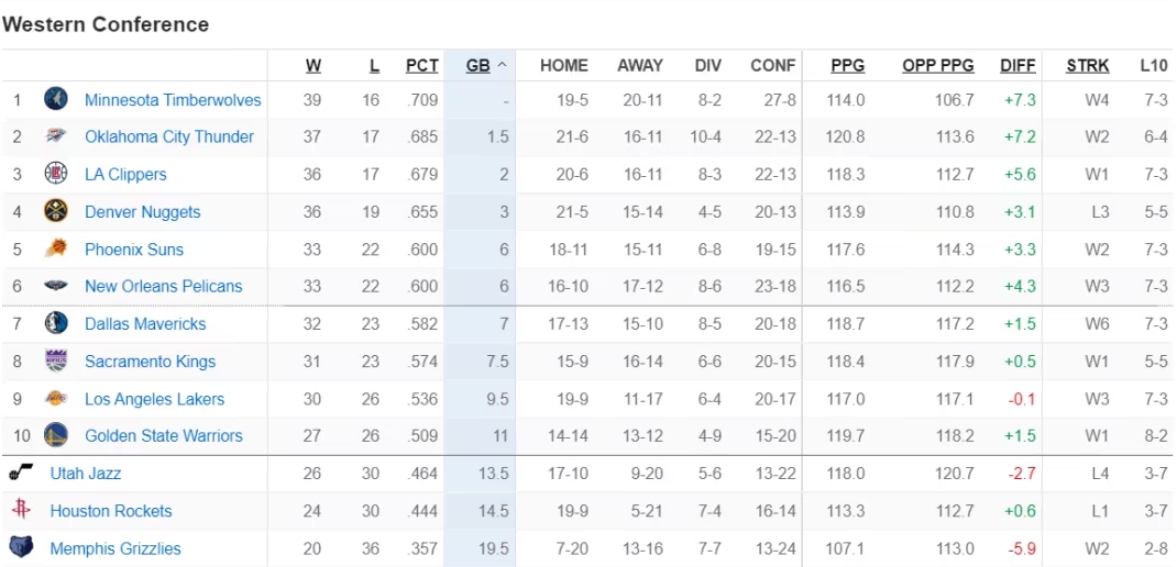The width and height of the screenshot is (1176, 567).
Task: Click the LA Clippers logo icon
Action: click(x=56, y=174)
